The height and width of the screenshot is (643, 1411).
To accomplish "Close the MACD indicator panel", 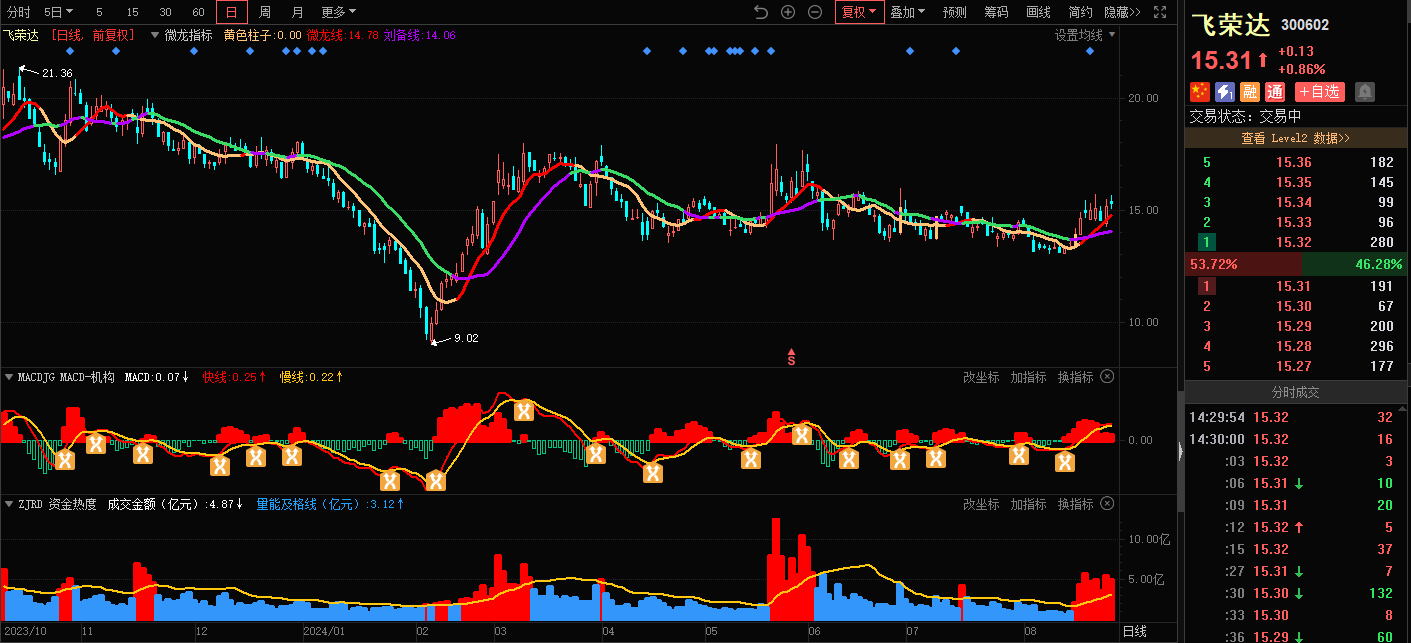I will (1107, 377).
